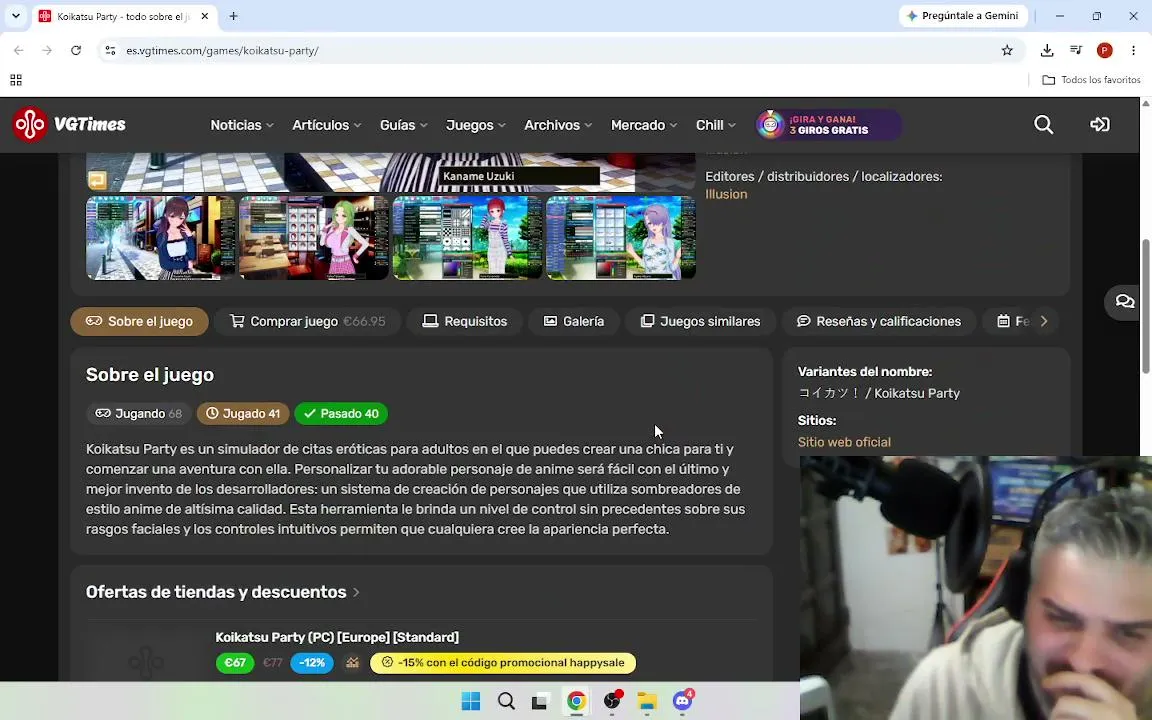Viewport: 1152px width, 720px height.
Task: Open OBS icon on taskbar
Action: (x=612, y=701)
